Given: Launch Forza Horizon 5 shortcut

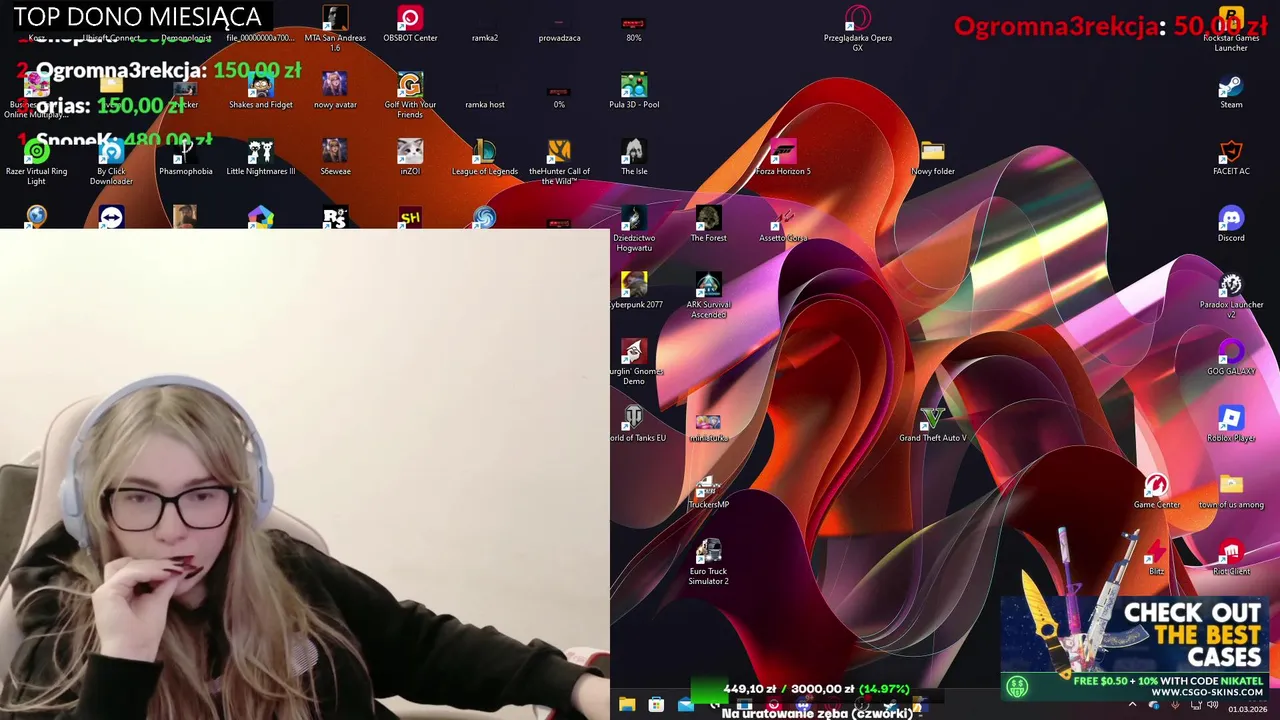Looking at the screenshot, I should click(x=783, y=158).
